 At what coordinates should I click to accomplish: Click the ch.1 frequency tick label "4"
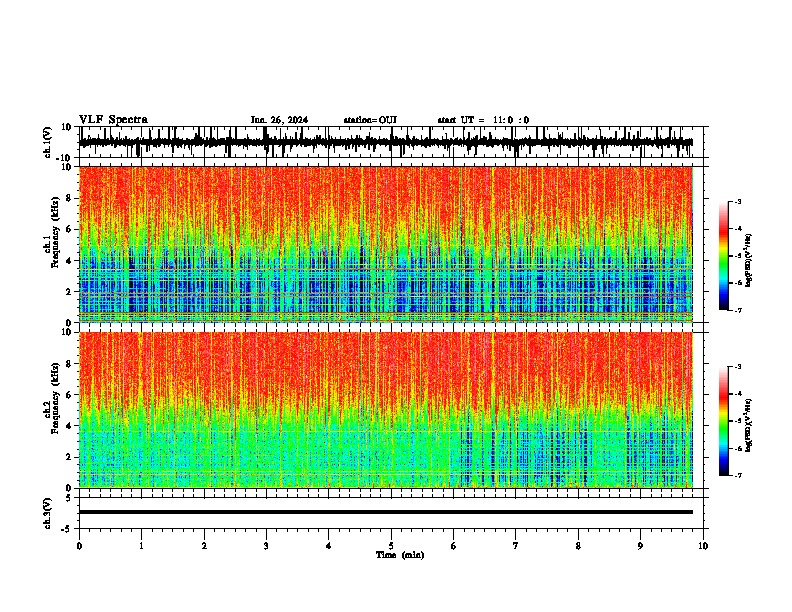[70, 261]
